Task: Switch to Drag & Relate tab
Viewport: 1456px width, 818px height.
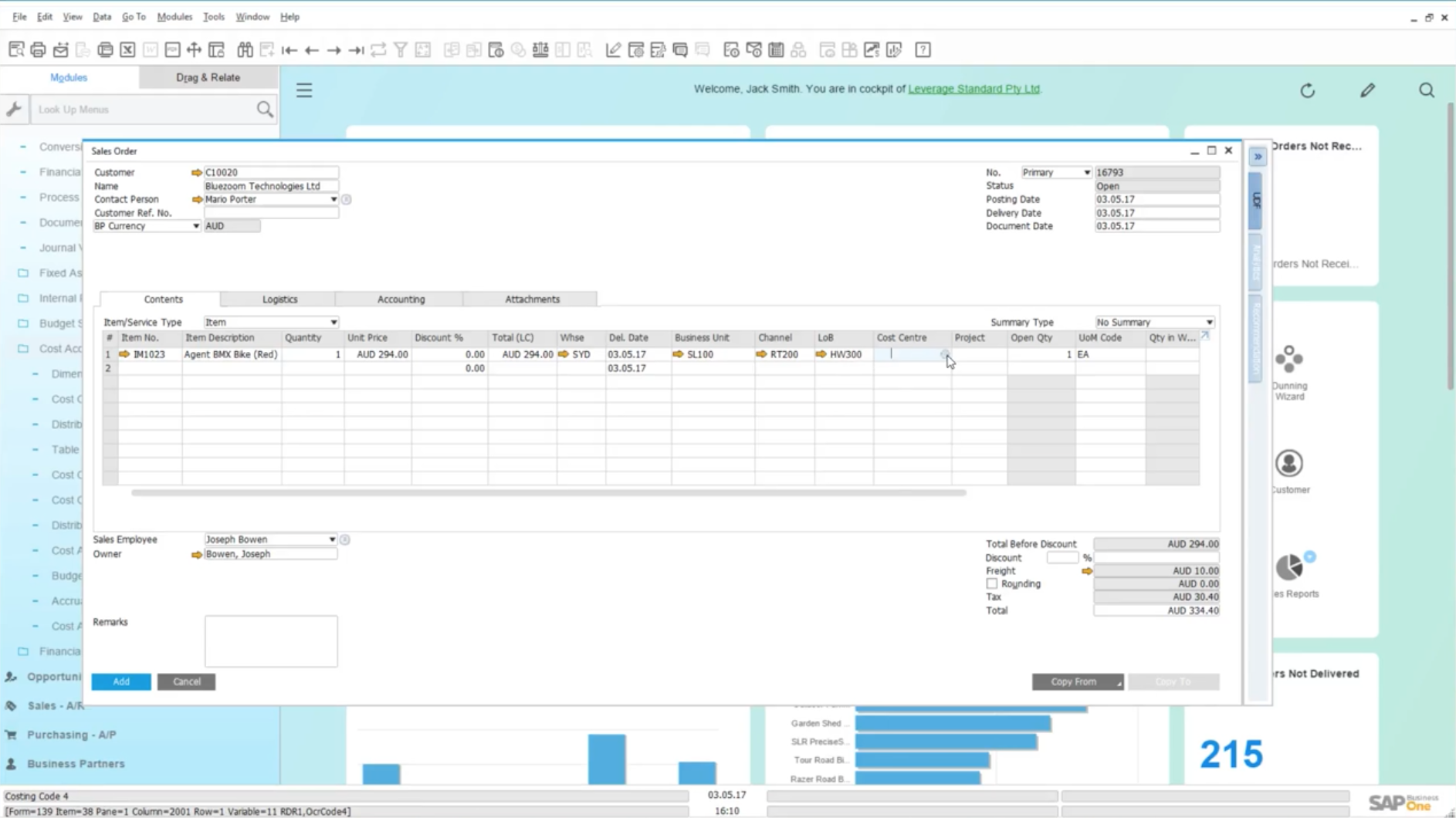Action: coord(208,77)
